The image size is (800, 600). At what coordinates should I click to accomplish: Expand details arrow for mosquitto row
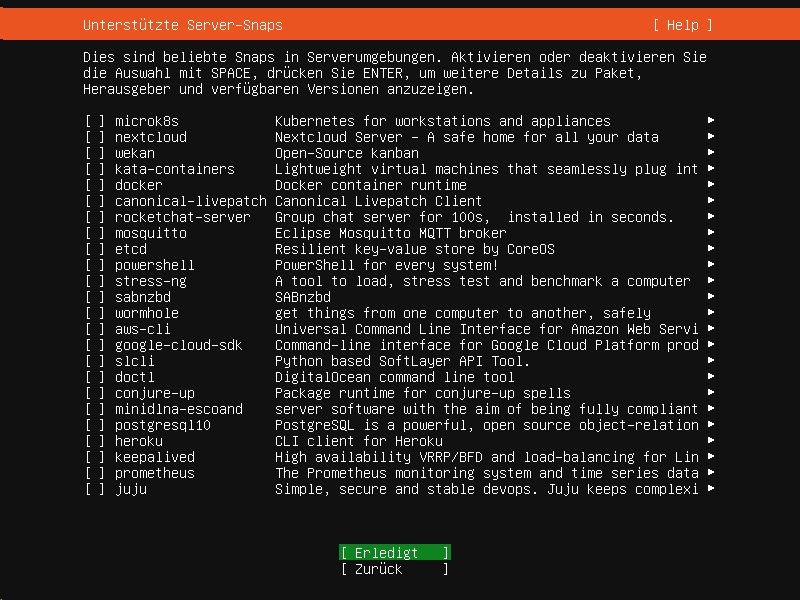tap(710, 233)
